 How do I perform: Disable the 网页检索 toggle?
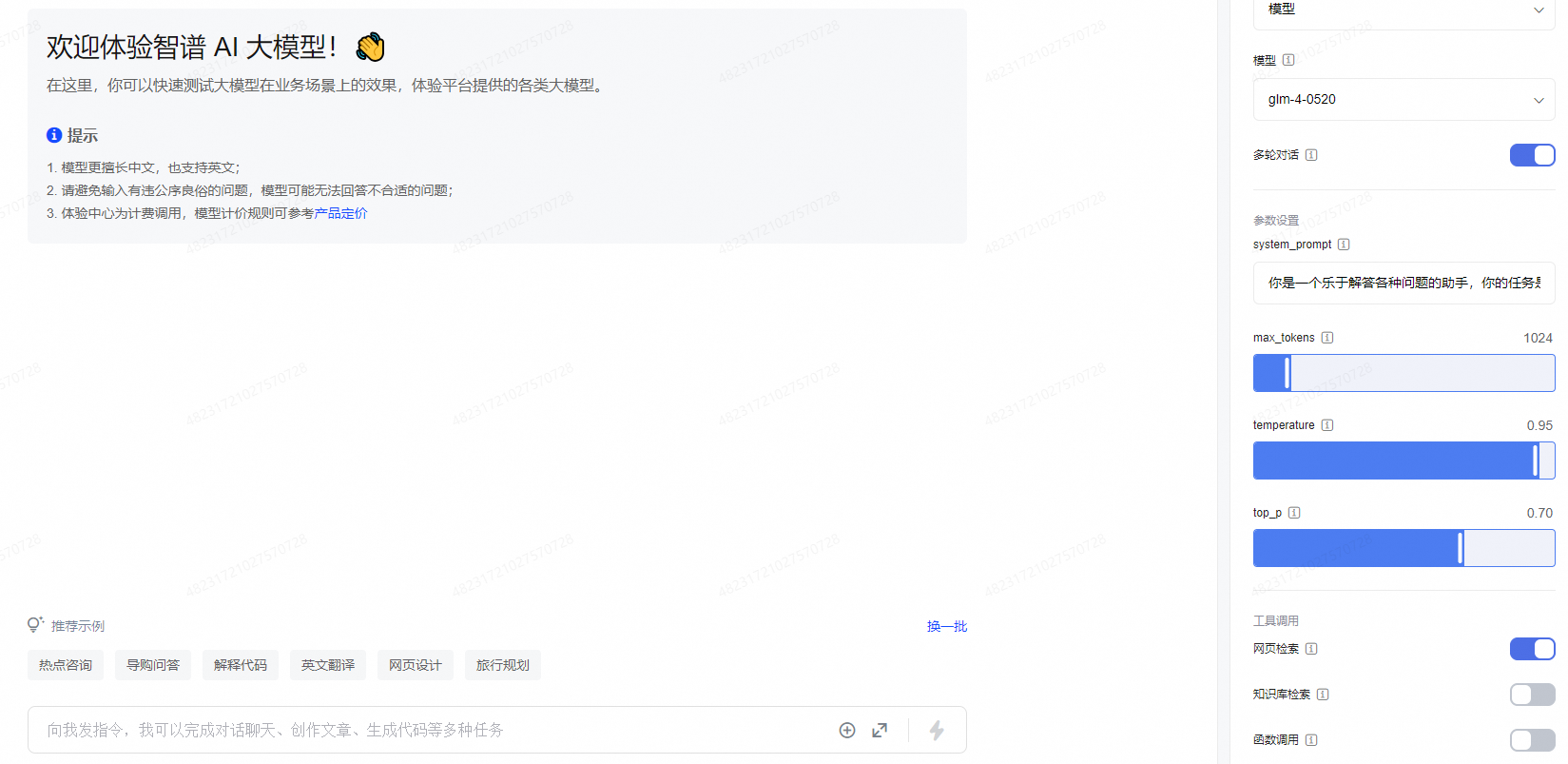click(x=1532, y=649)
